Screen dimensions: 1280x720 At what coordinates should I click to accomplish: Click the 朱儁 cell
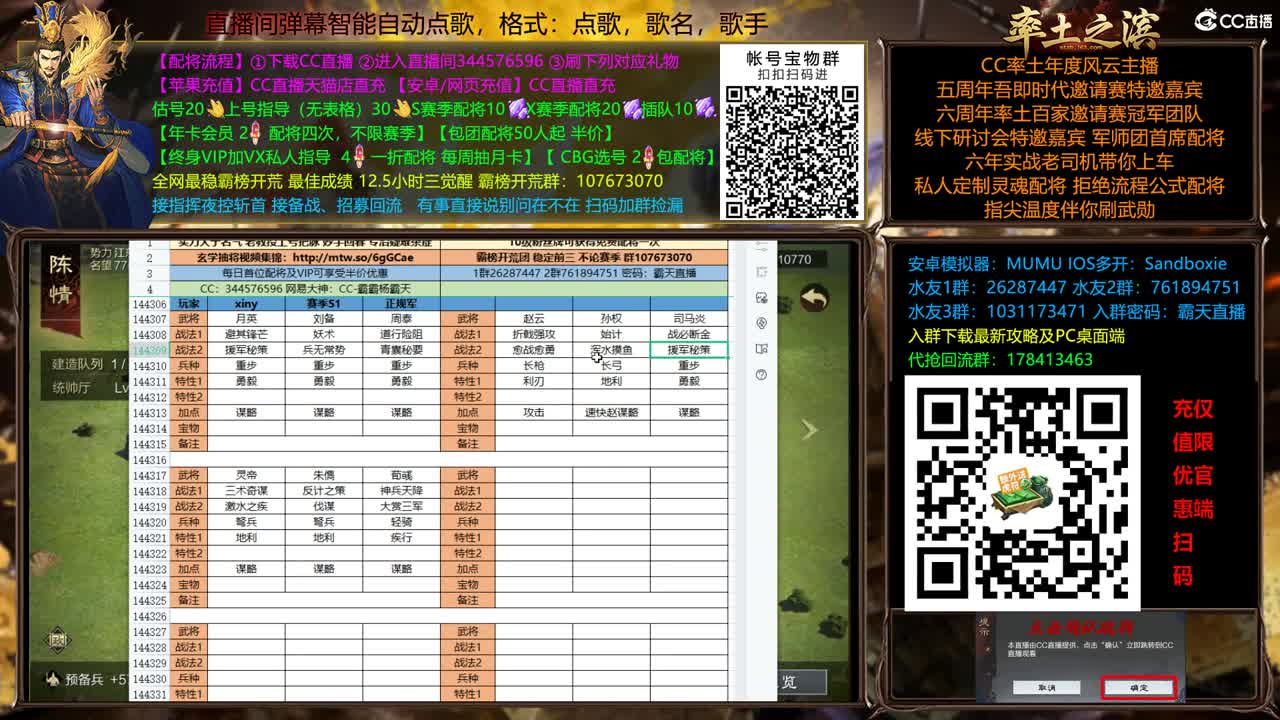coord(324,475)
